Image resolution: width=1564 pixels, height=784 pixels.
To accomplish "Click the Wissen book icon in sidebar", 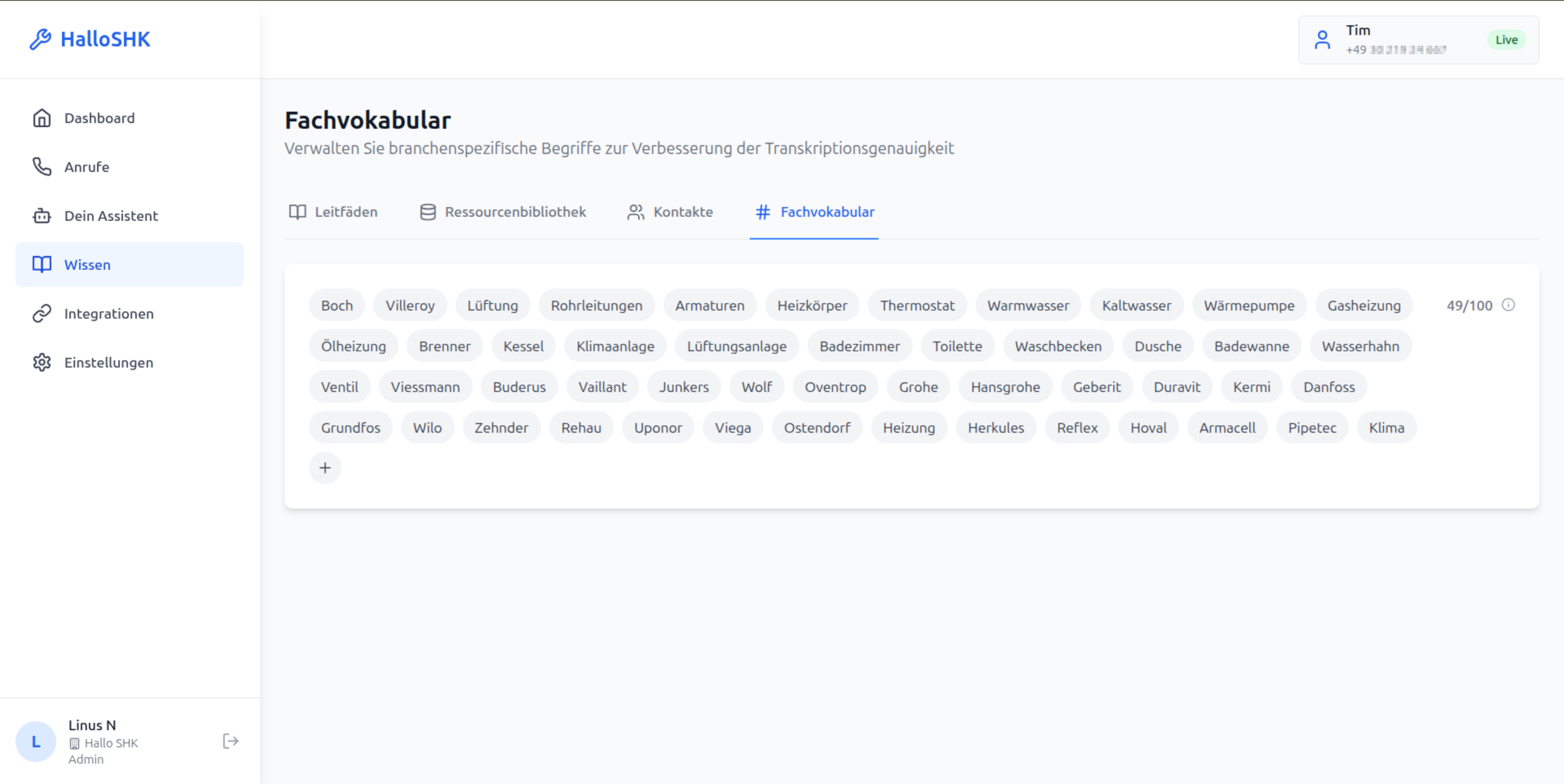I will click(x=42, y=264).
